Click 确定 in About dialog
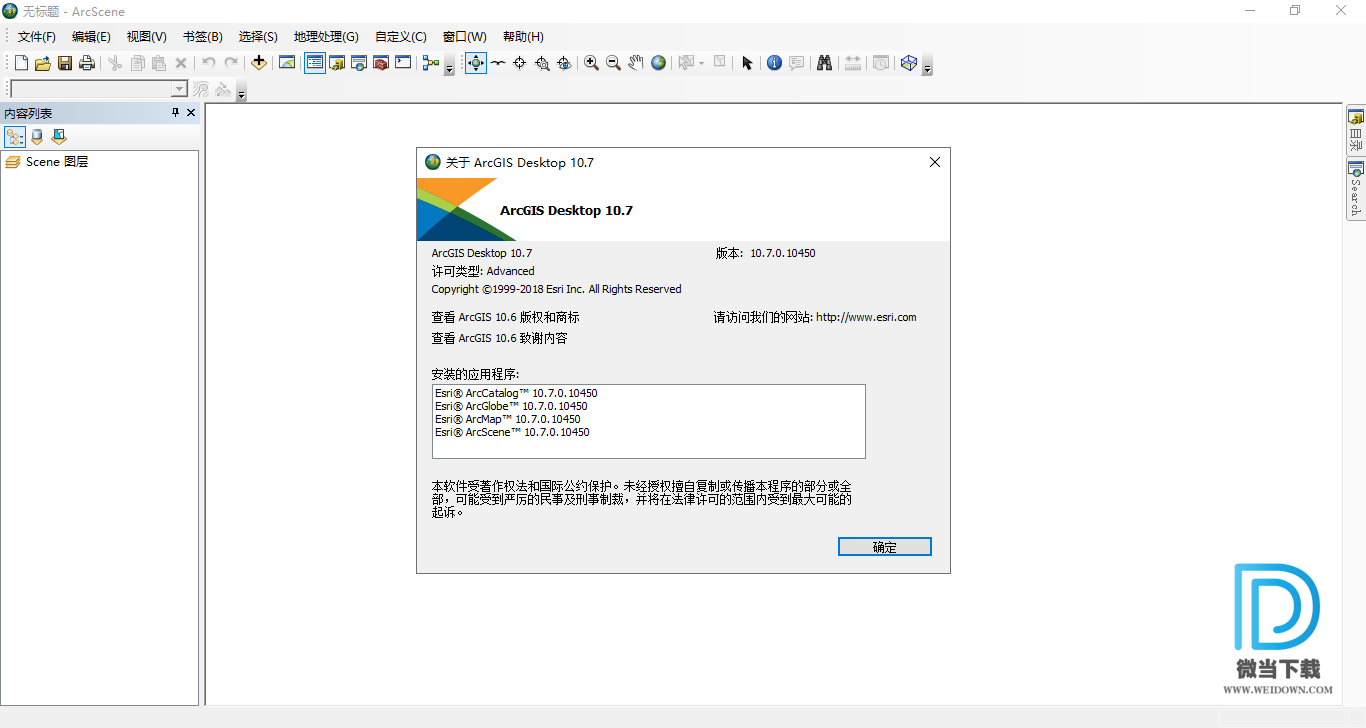Image resolution: width=1366 pixels, height=728 pixels. click(x=885, y=547)
